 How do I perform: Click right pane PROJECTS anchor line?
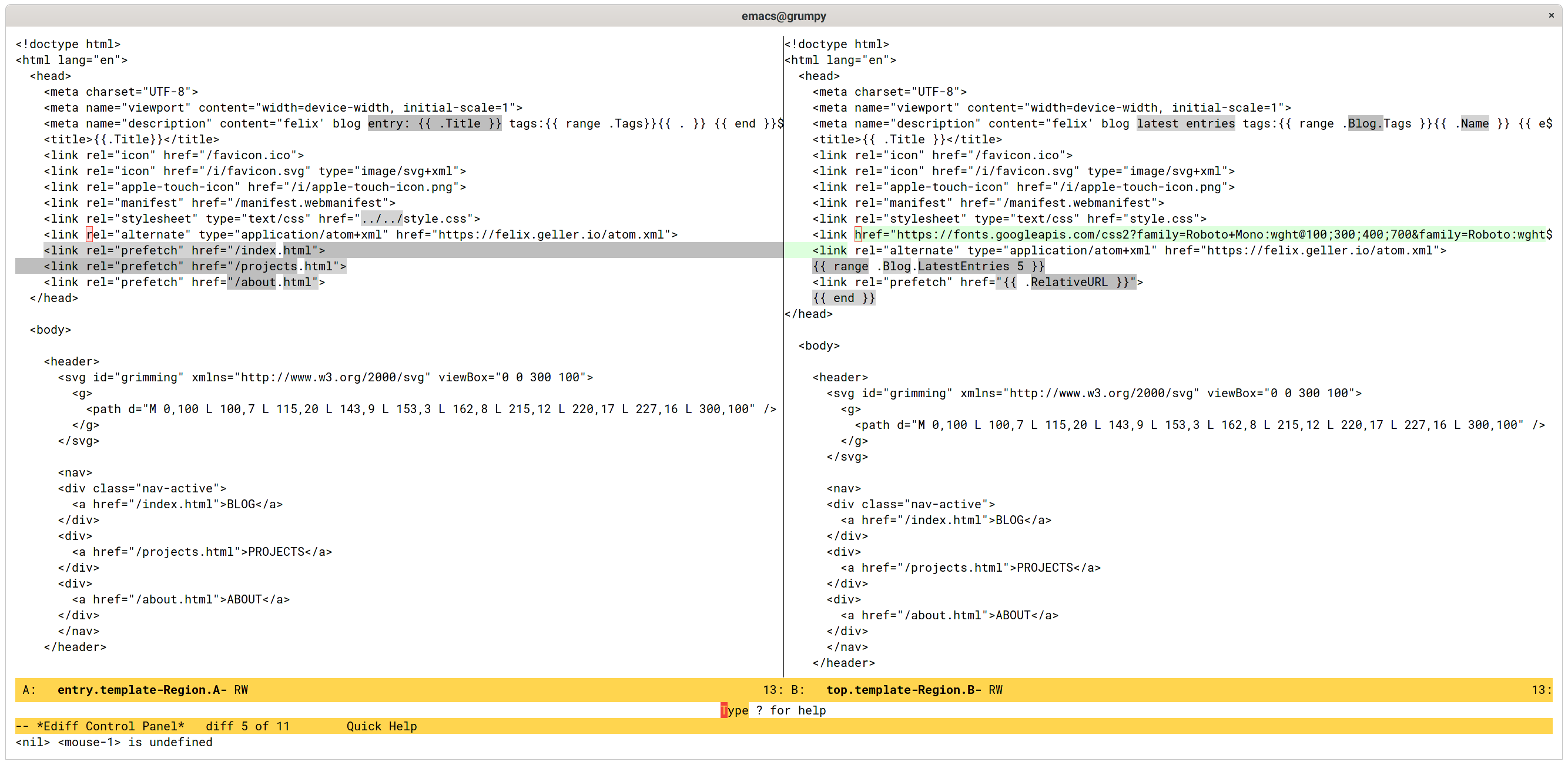(x=970, y=567)
